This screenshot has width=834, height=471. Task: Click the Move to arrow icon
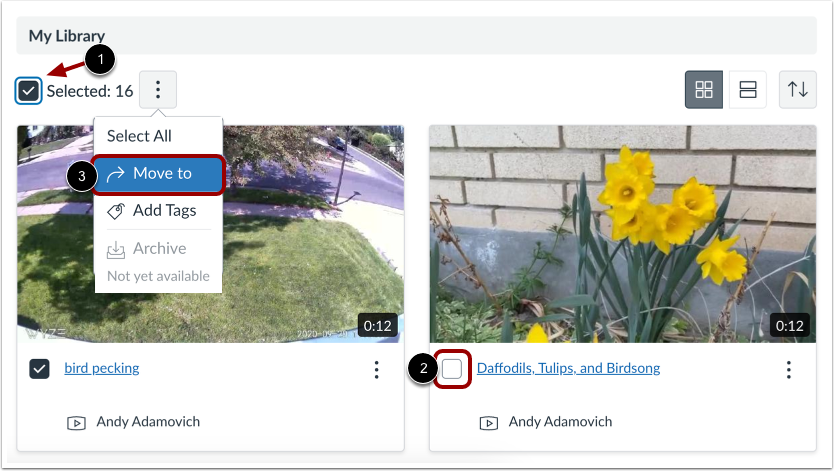(x=115, y=174)
